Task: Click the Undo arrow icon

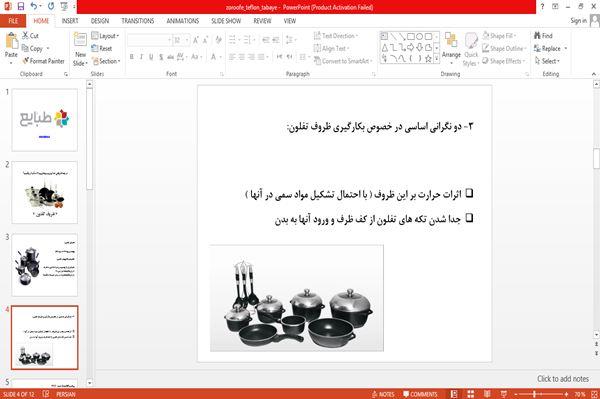Action: point(34,6)
